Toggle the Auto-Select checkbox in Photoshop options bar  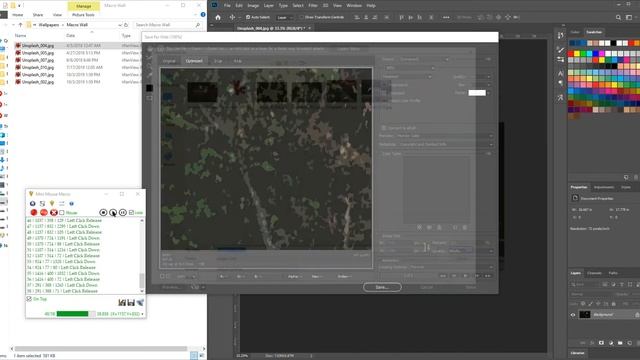pyautogui.click(x=248, y=18)
